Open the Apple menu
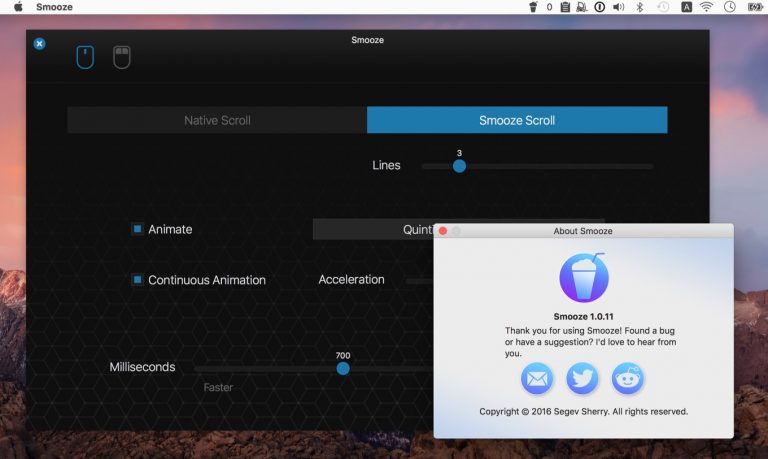 [18, 7]
